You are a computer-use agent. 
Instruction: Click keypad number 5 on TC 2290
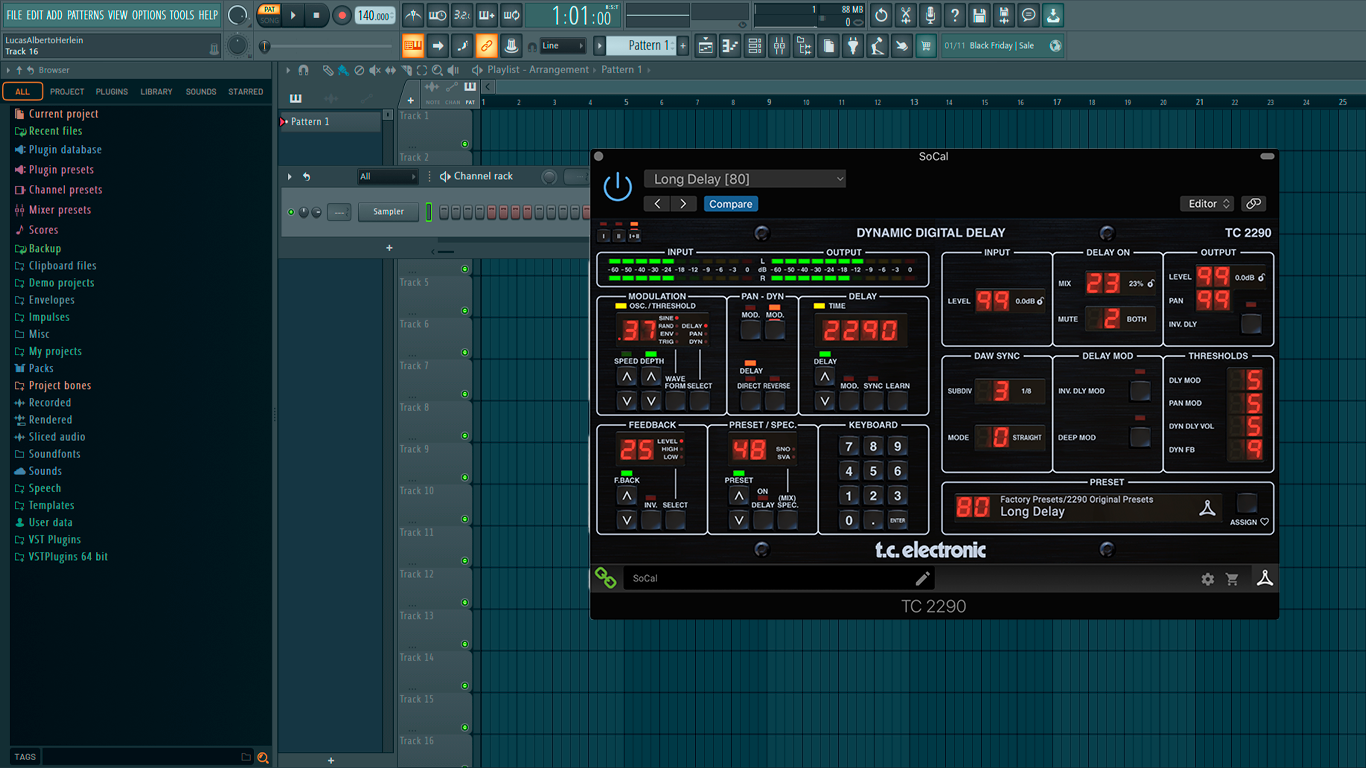[873, 471]
